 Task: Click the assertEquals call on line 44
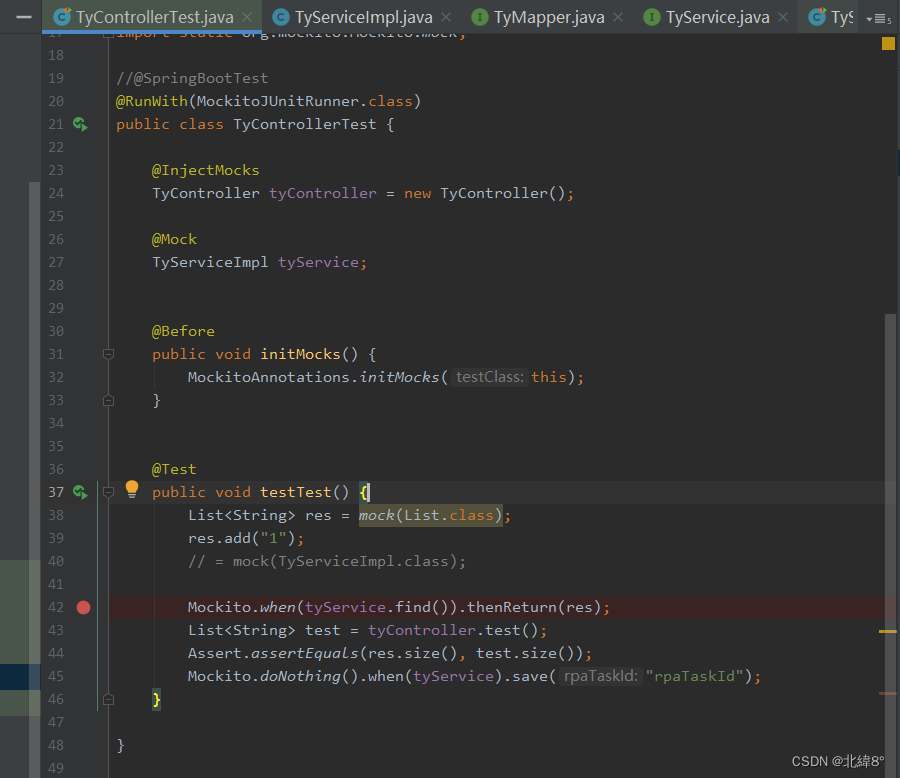pos(305,653)
